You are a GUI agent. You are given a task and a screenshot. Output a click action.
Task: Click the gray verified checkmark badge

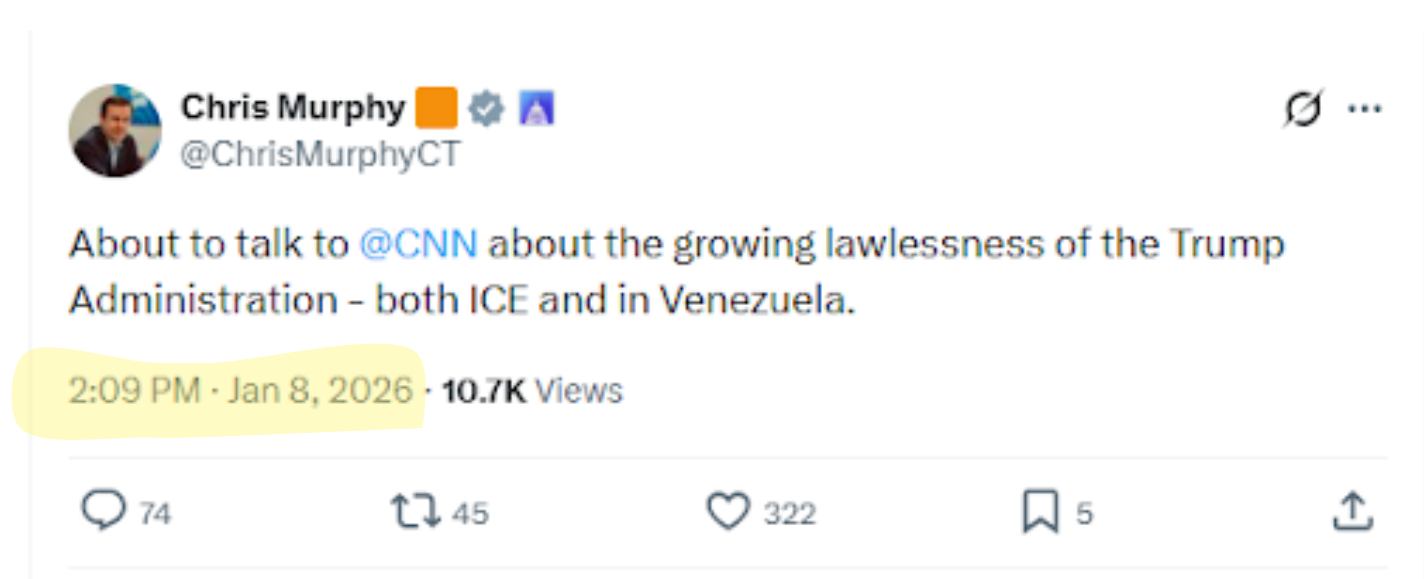point(487,108)
